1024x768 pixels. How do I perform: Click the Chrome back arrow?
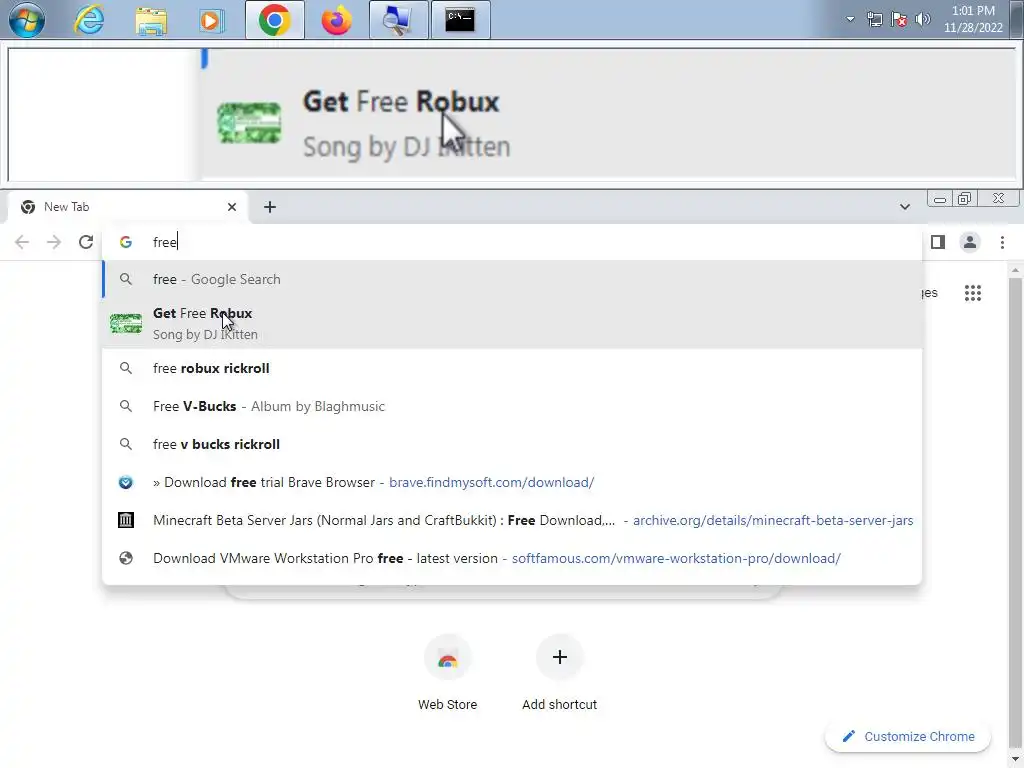point(22,242)
